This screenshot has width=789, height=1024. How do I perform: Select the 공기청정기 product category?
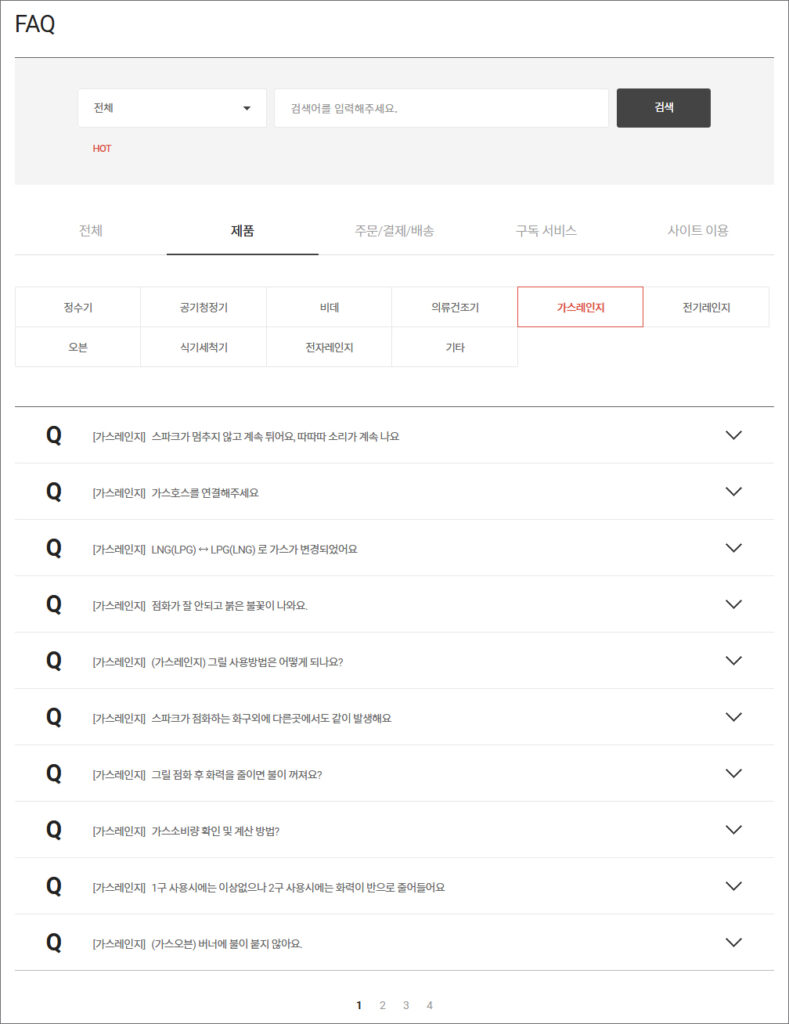(203, 307)
